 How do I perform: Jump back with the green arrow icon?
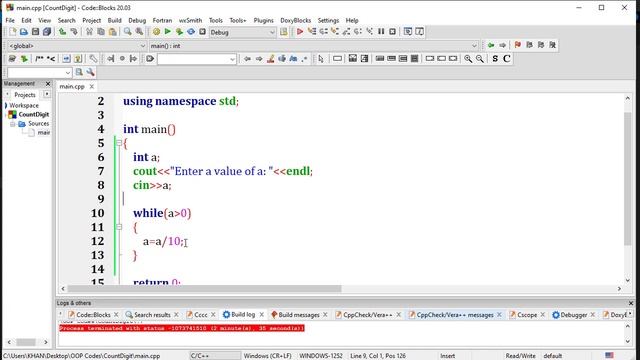coord(491,45)
